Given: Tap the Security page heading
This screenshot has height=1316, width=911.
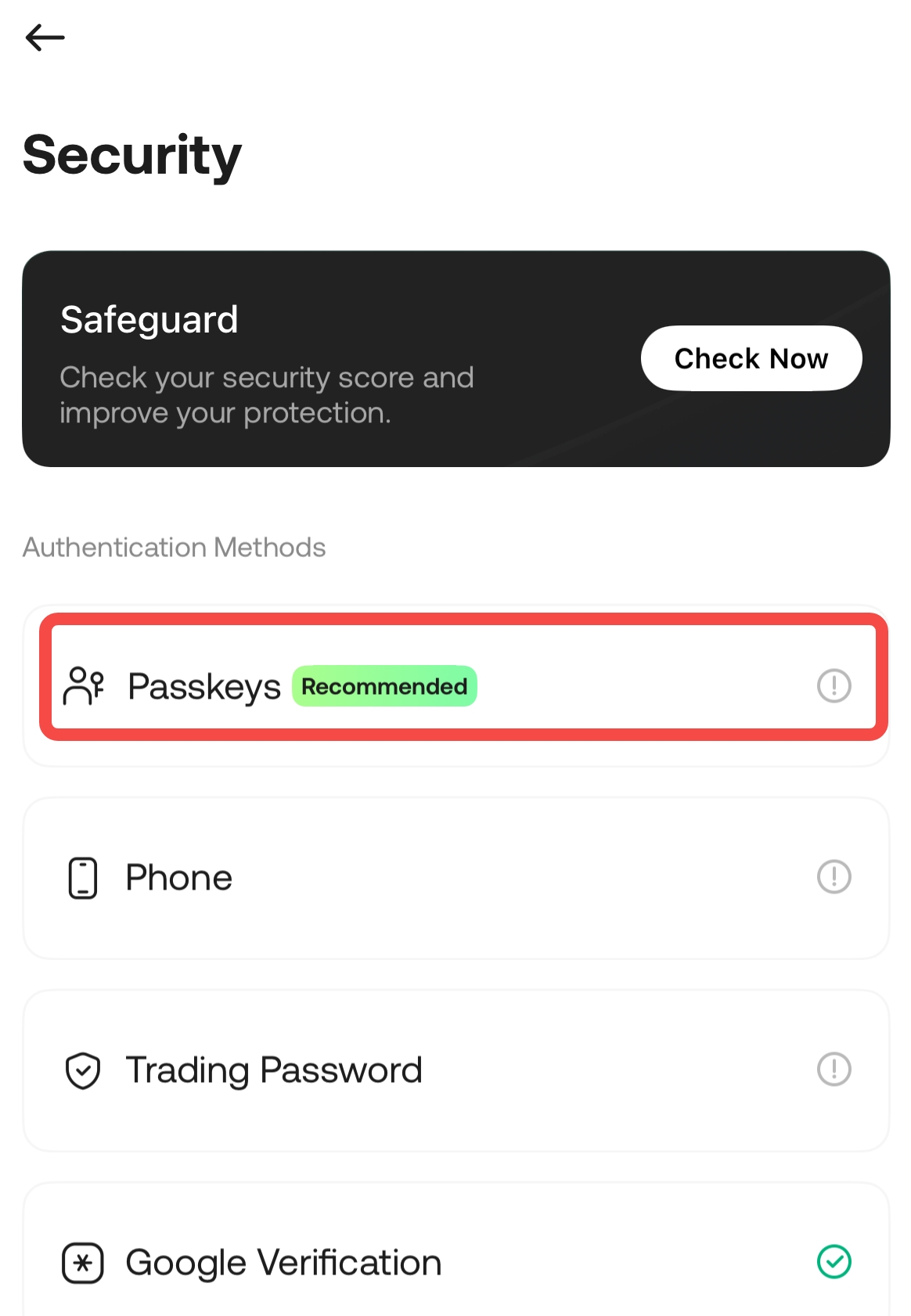Looking at the screenshot, I should (132, 155).
